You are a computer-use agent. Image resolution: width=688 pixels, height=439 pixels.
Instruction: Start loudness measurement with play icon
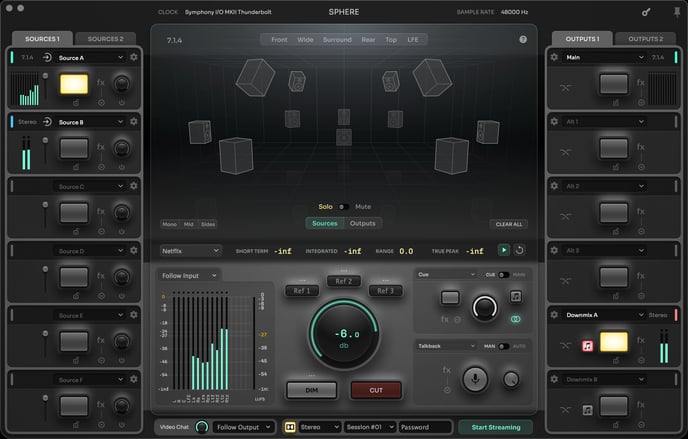(504, 250)
